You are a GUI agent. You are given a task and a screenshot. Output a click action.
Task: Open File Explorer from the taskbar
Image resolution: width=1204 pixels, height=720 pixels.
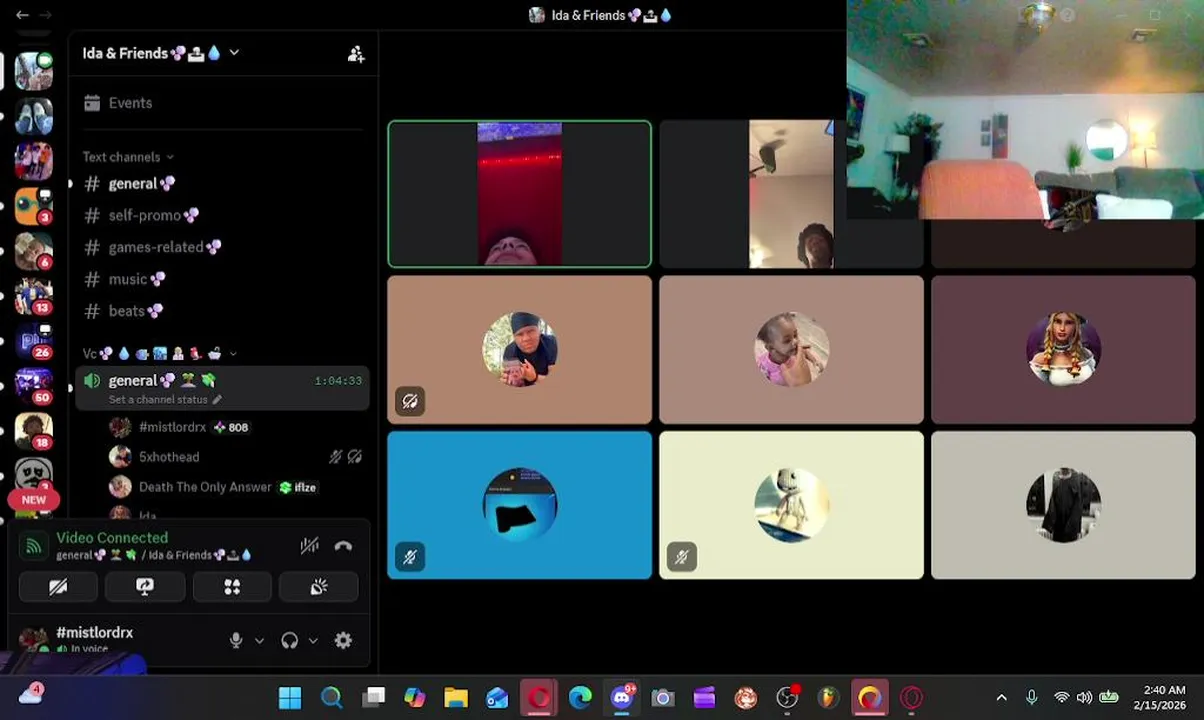coord(456,697)
